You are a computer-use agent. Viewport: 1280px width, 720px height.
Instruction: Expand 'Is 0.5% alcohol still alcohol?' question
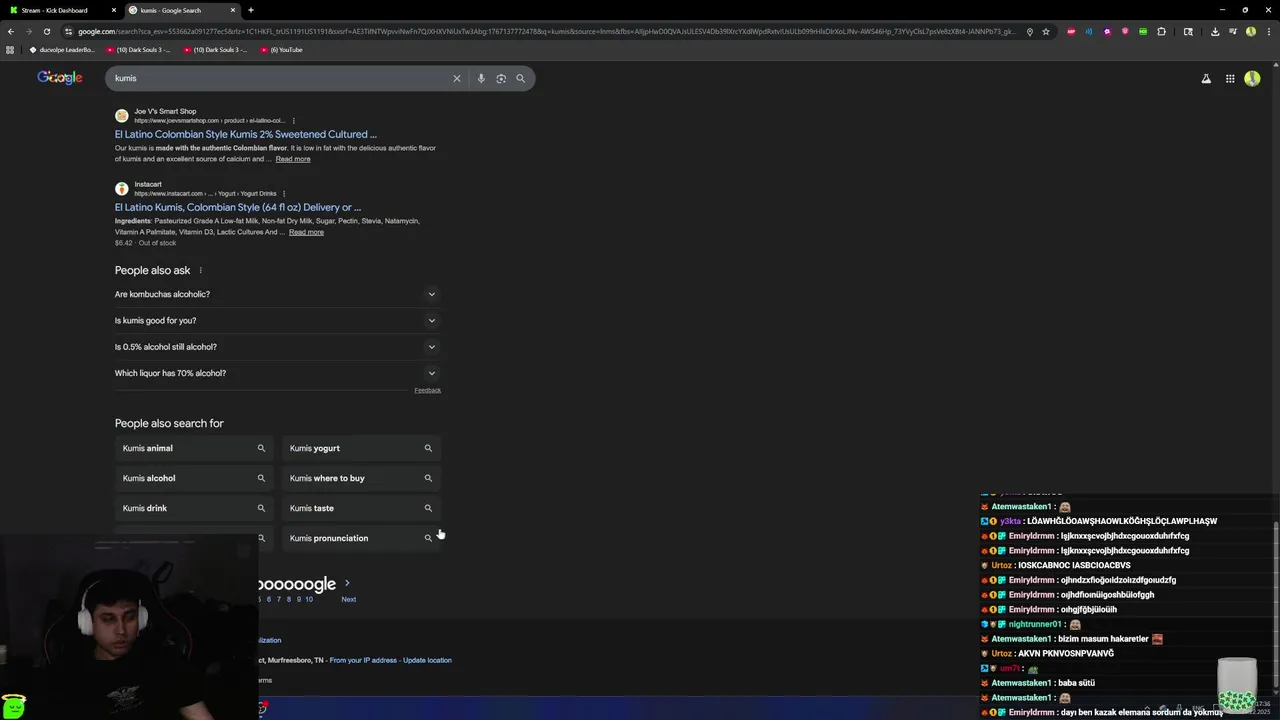(277, 347)
